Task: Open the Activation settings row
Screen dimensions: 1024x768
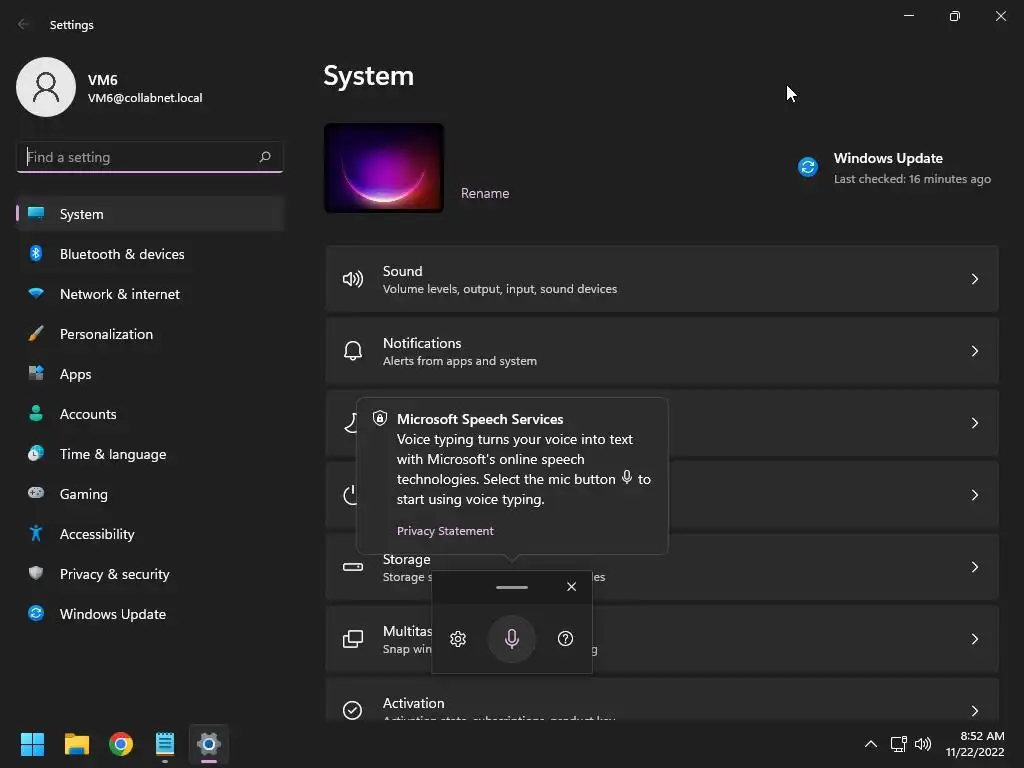Action: tap(662, 700)
